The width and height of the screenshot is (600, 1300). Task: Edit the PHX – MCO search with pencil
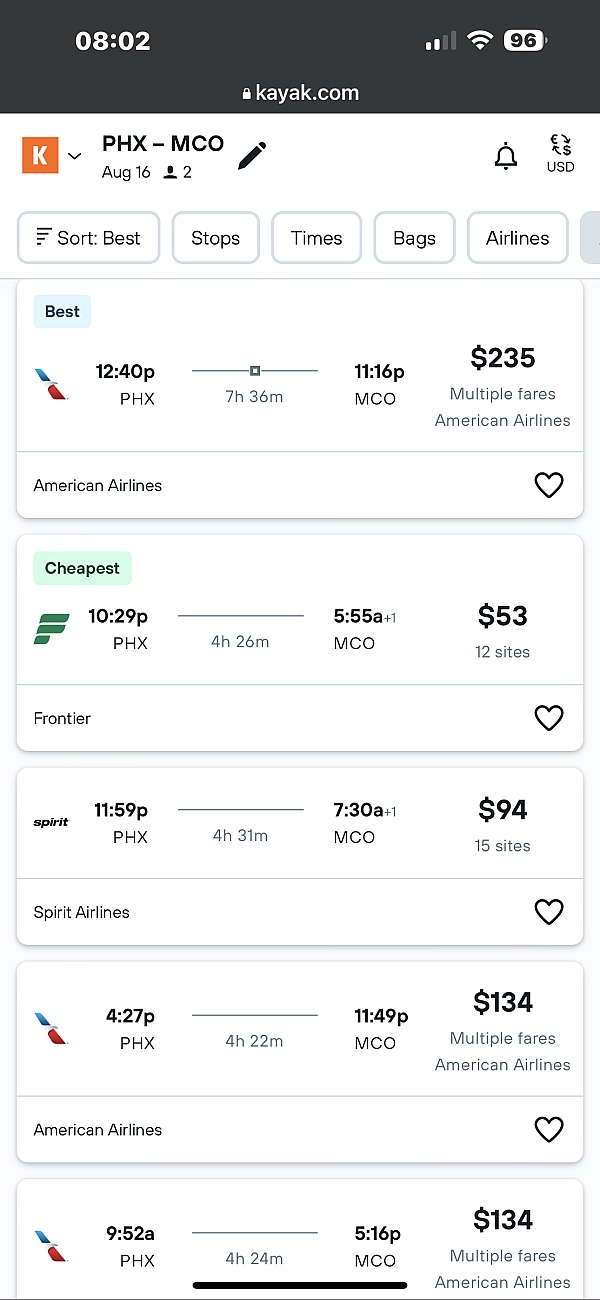click(252, 155)
